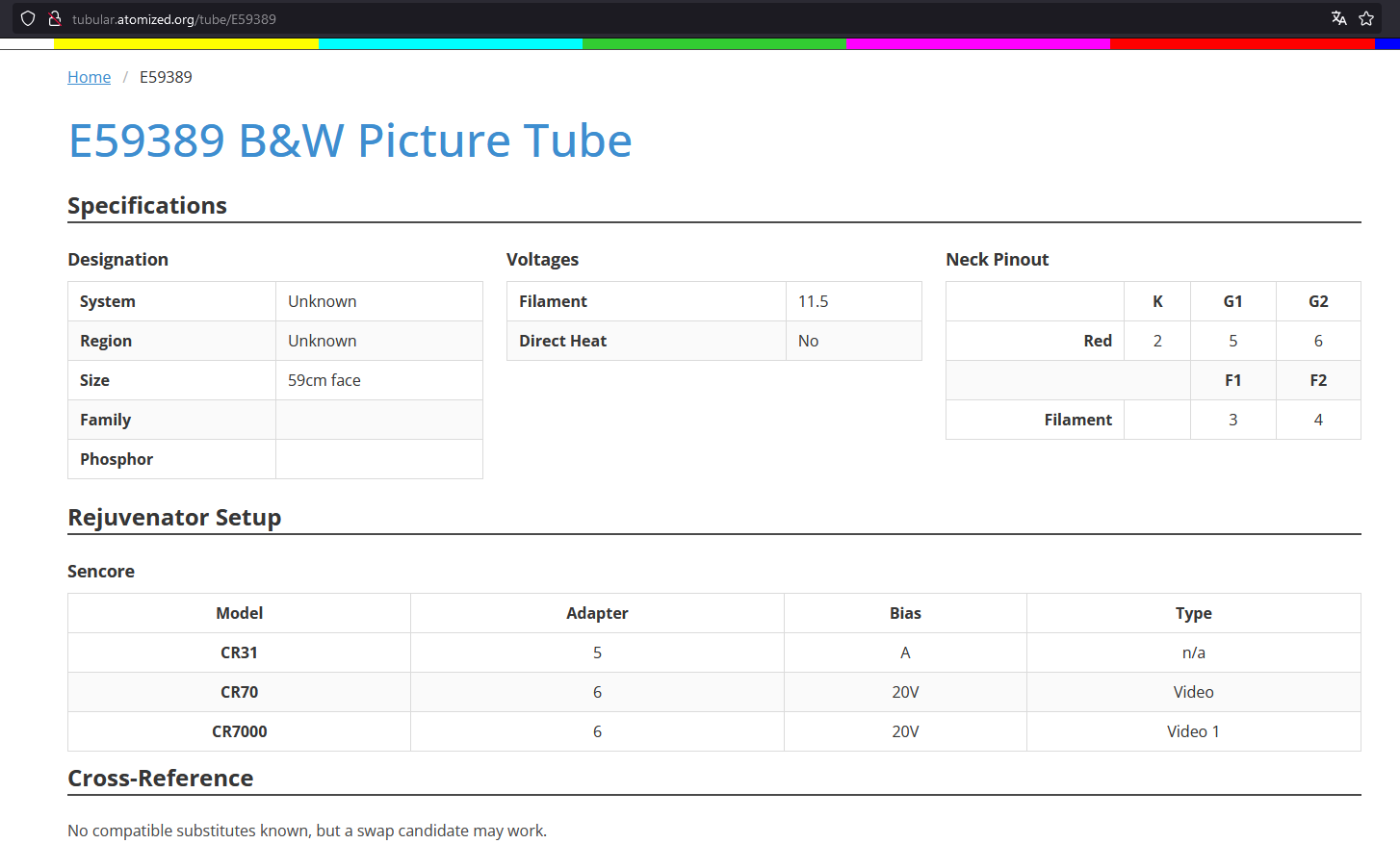
Task: Click the translate page icon
Action: point(1338,18)
